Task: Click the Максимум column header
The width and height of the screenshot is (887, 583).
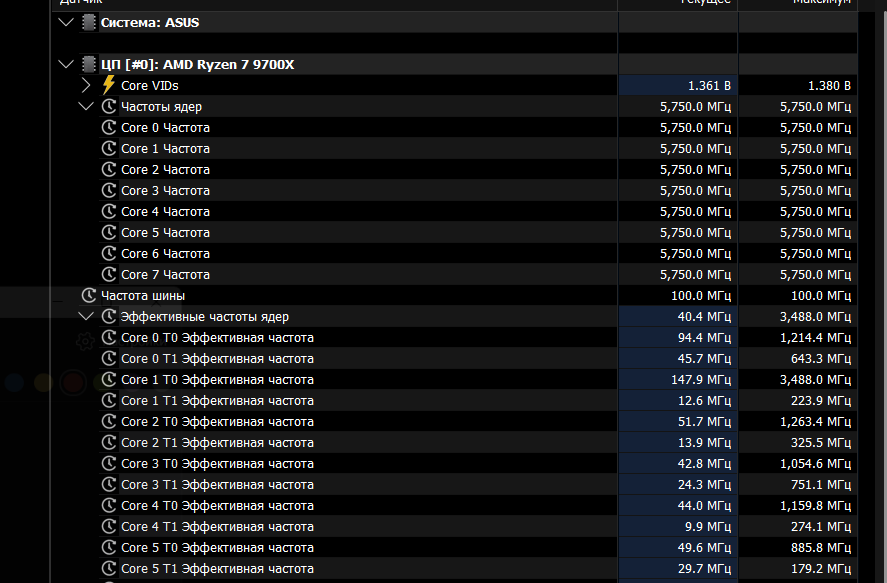Action: 798,3
